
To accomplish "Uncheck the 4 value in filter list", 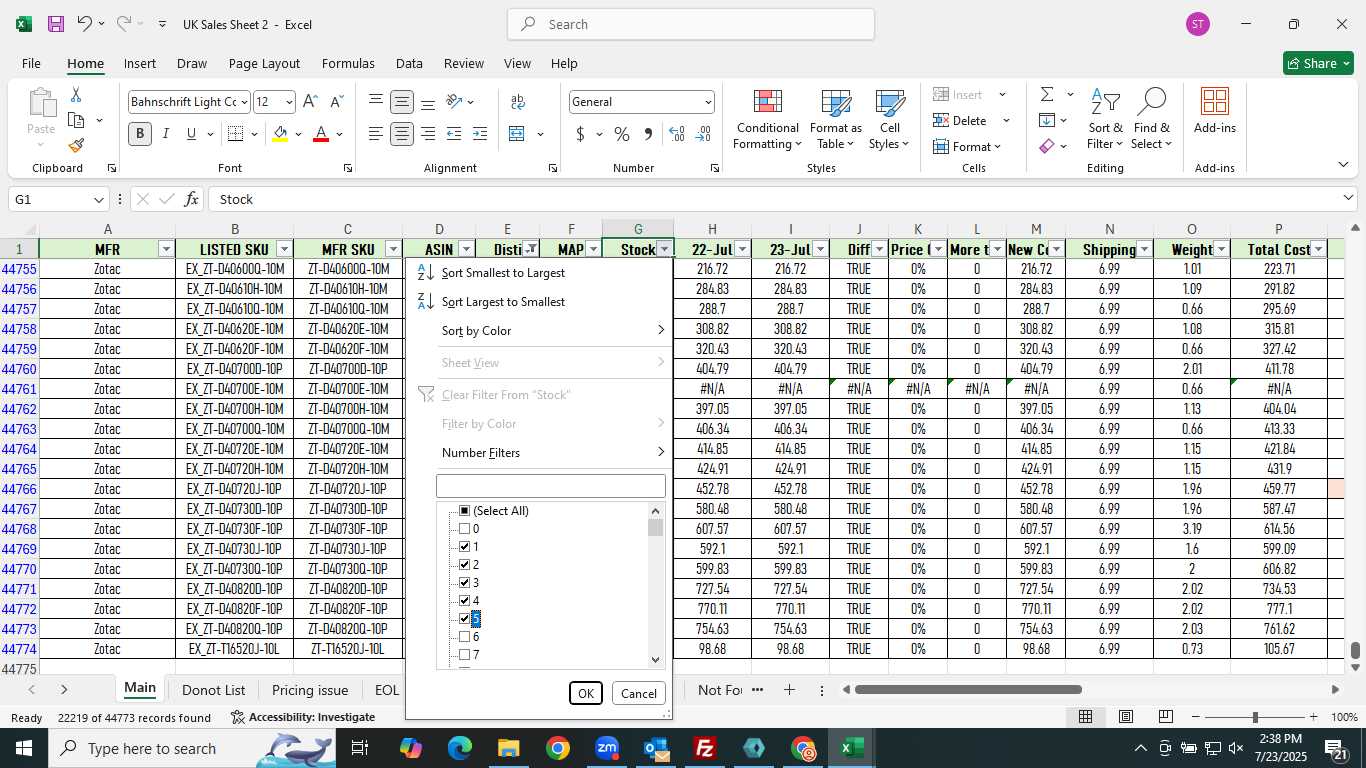I will point(464,601).
